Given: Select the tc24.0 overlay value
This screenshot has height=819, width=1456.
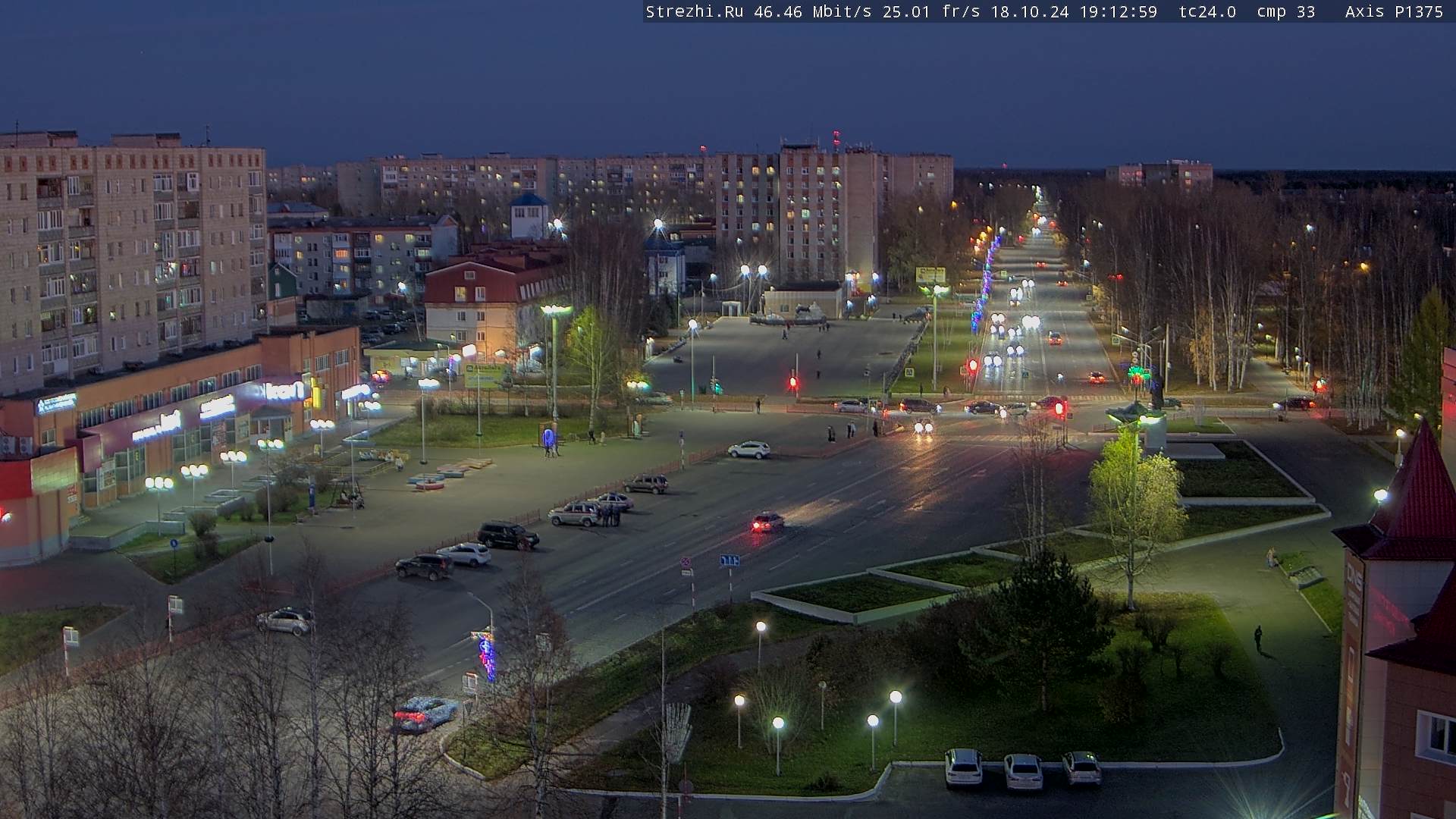Looking at the screenshot, I should [x=1208, y=12].
